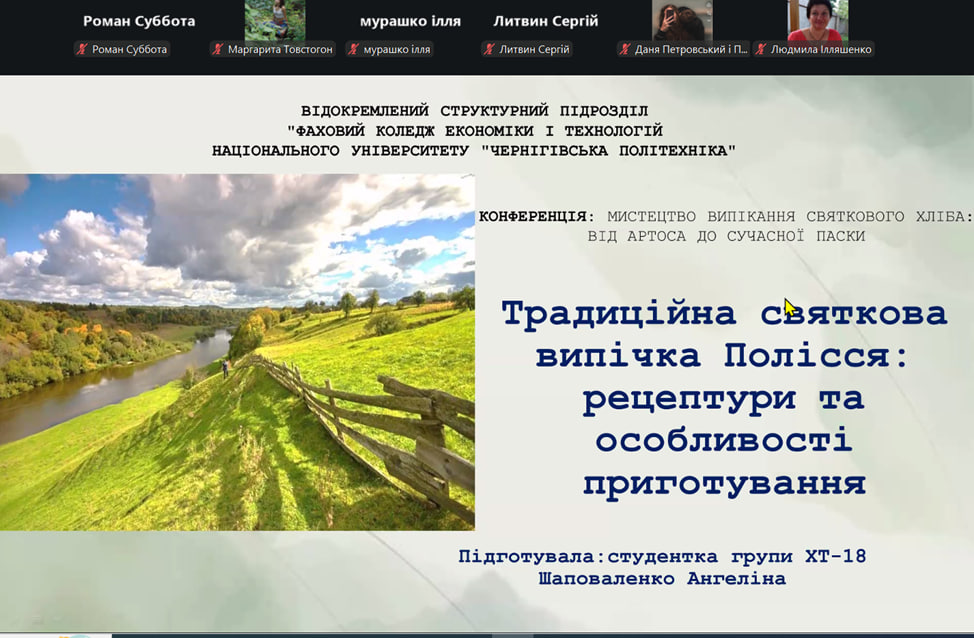
Task: Click the river landscape photo on slide
Action: tap(237, 352)
